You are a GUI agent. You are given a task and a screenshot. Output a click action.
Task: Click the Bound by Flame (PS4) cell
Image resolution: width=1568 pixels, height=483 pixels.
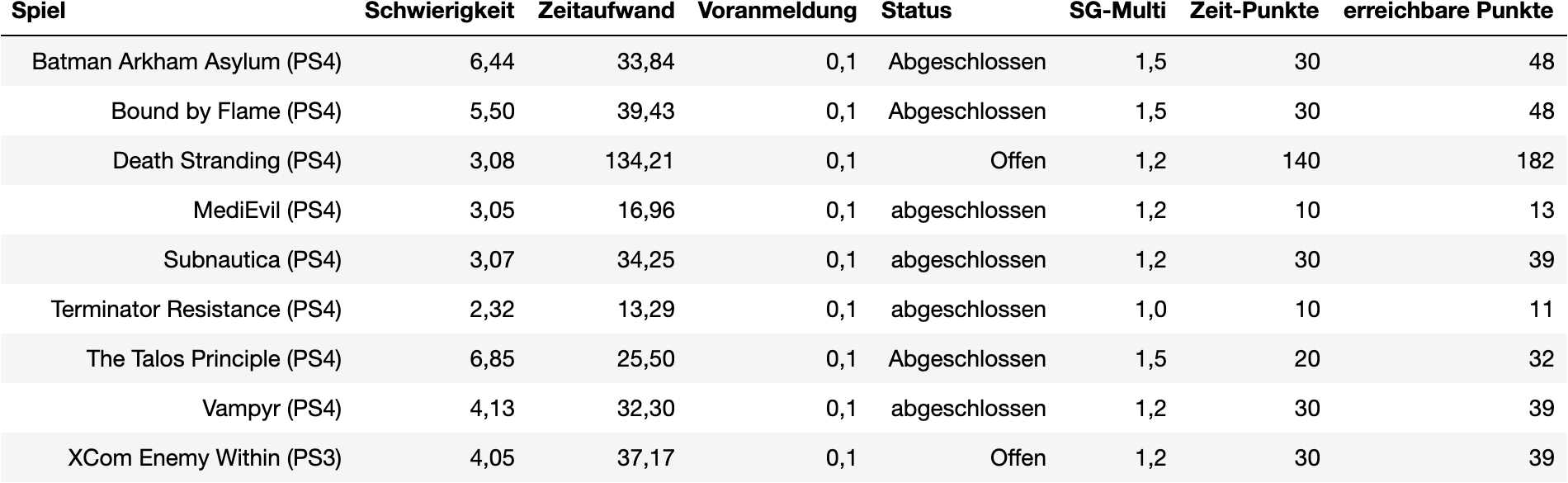click(226, 111)
